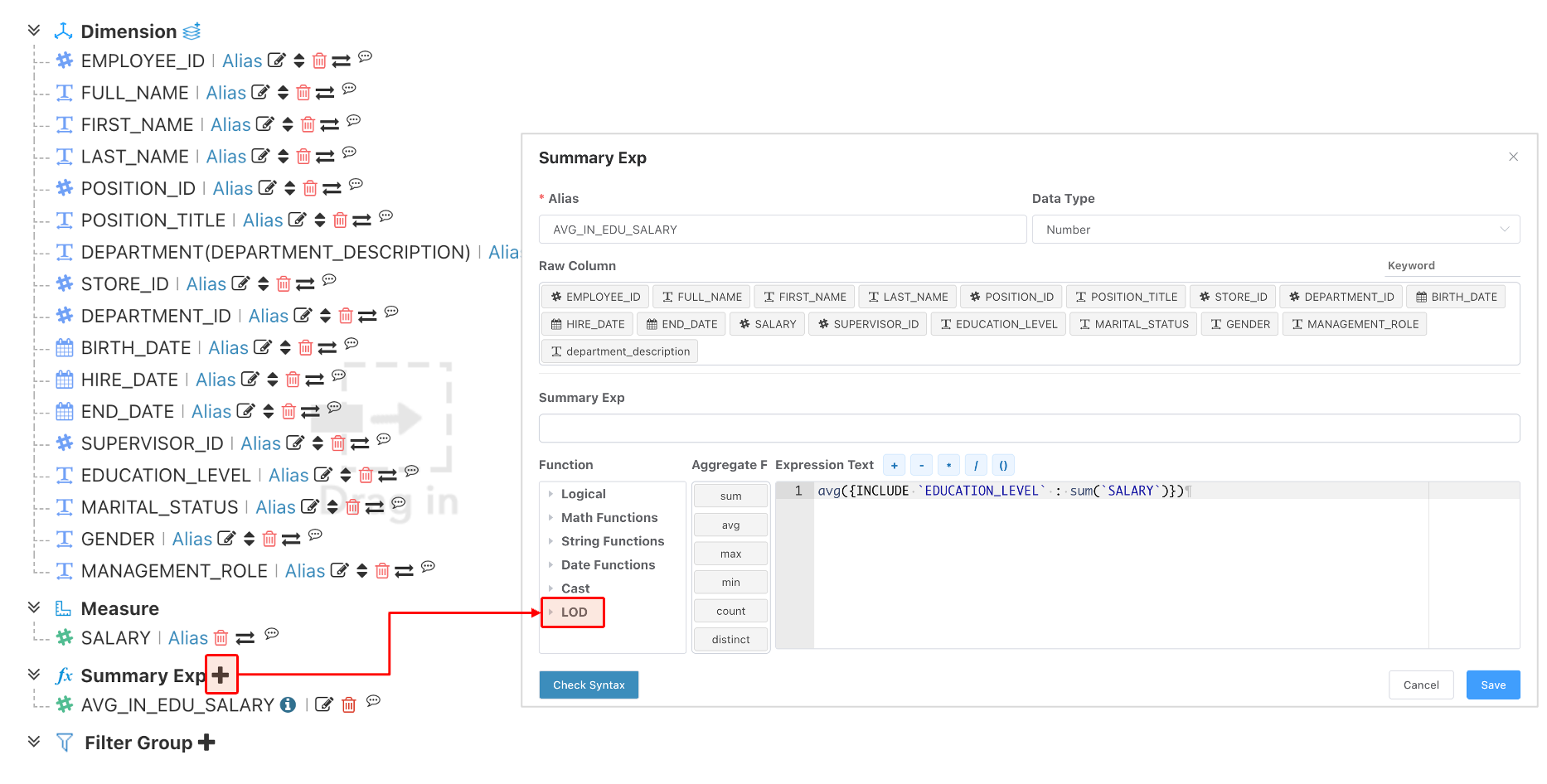Collapse the Measure section
Screen dimensions: 1547x784
(34, 607)
